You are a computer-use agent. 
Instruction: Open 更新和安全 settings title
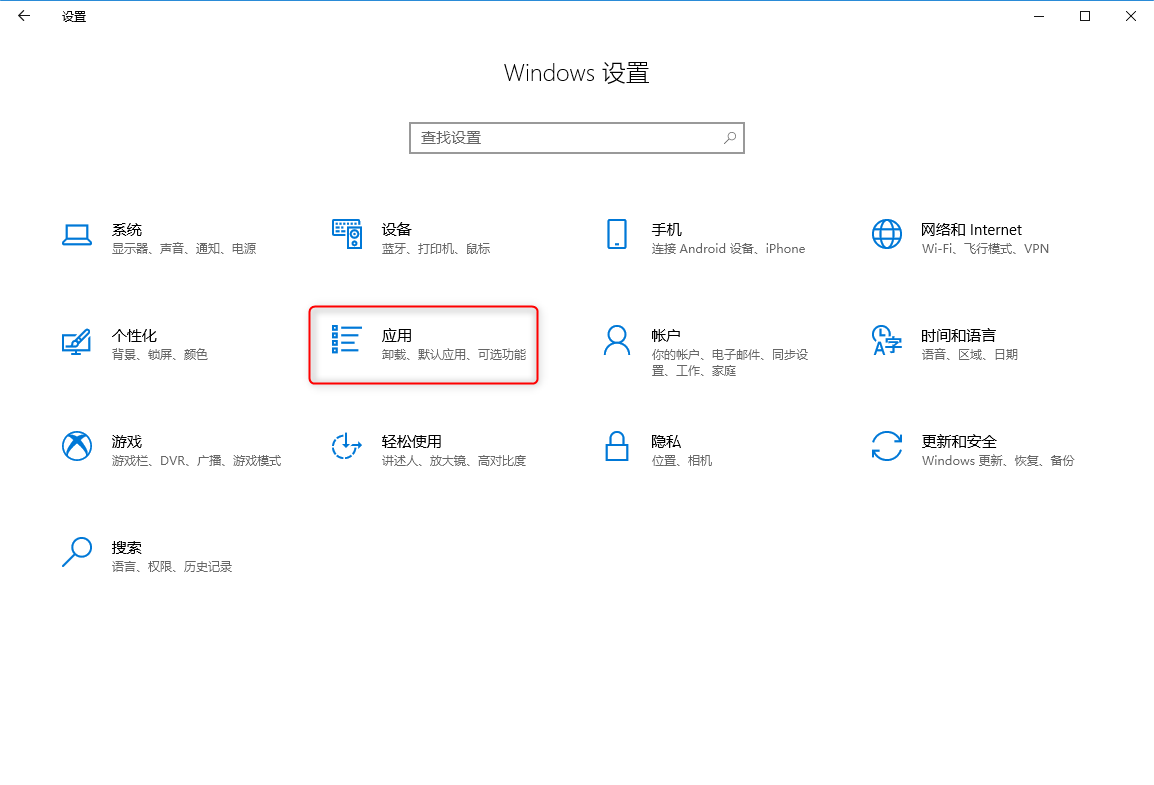point(959,441)
